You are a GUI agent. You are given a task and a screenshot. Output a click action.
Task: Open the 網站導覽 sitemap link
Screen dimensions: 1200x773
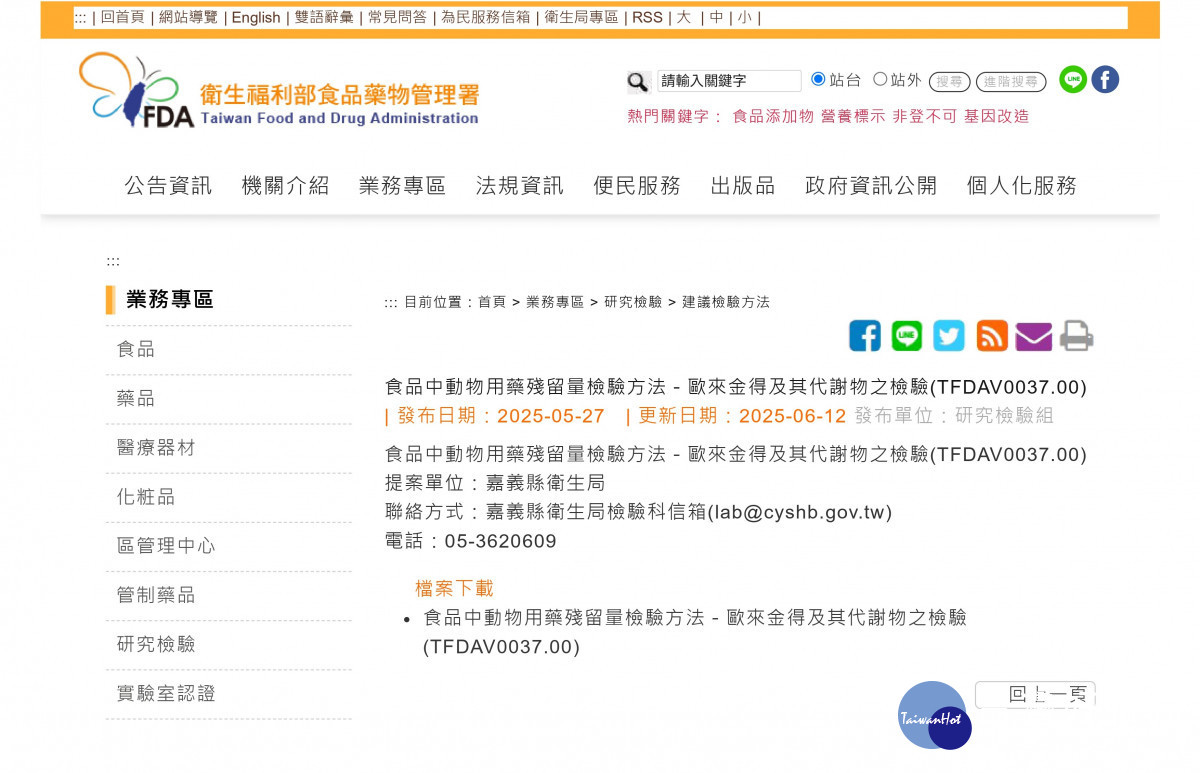pyautogui.click(x=188, y=17)
